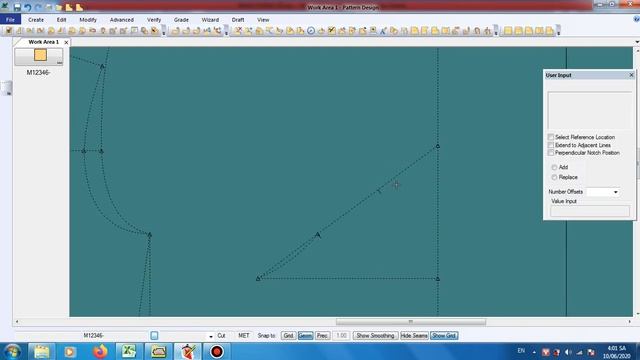This screenshot has width=640, height=360.
Task: Click the Undo arrow icon
Action: (x=27, y=7)
